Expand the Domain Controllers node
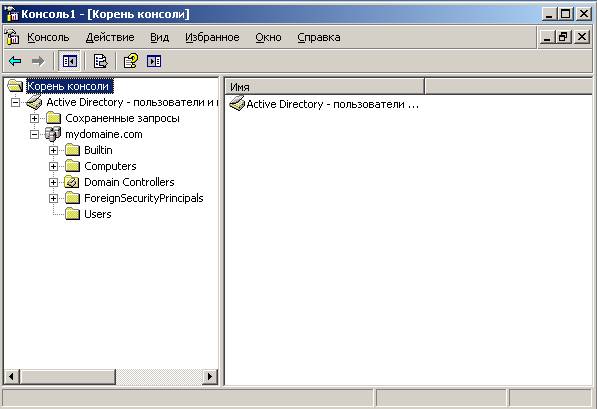The width and height of the screenshot is (597, 409). click(53, 182)
